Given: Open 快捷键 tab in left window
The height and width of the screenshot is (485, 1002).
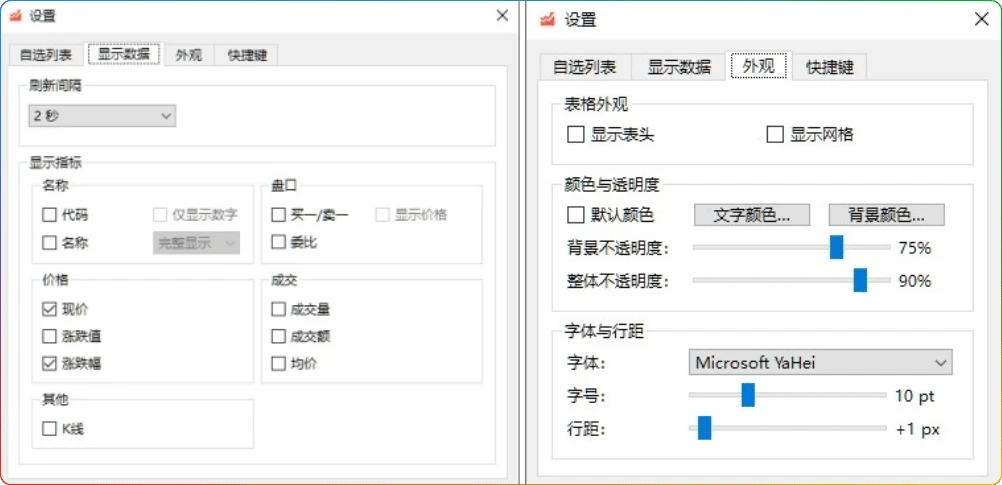Looking at the screenshot, I should 247,55.
